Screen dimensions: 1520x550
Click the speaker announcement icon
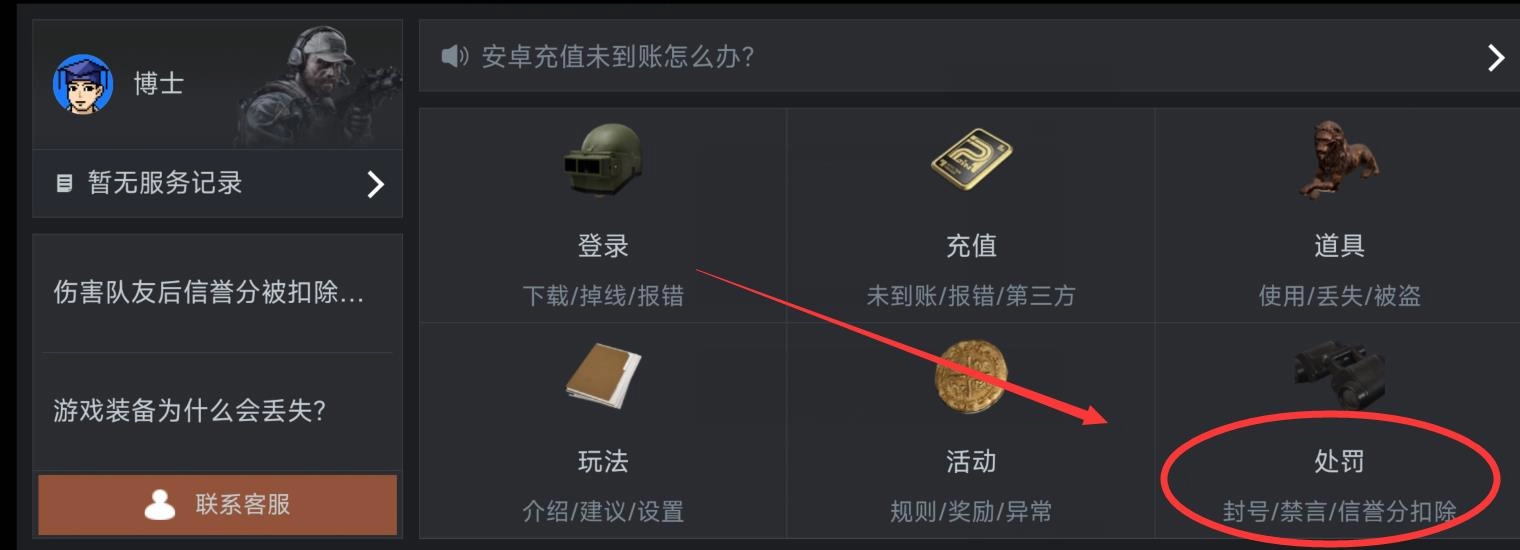[x=455, y=57]
